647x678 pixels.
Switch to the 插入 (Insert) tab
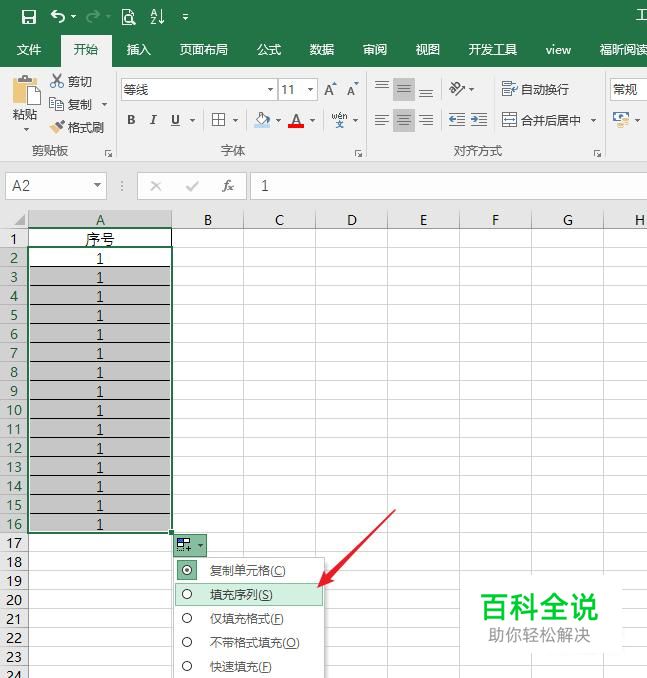pos(138,50)
